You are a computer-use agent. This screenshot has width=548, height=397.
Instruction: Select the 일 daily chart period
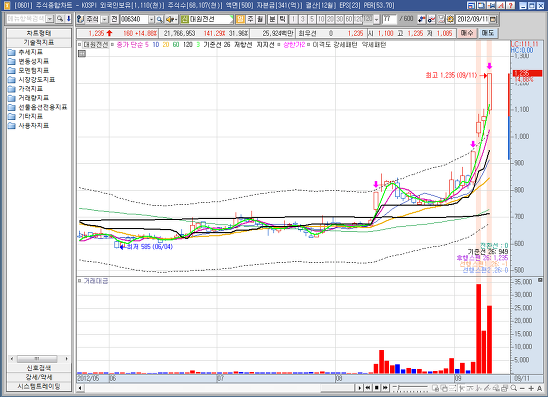pos(240,19)
